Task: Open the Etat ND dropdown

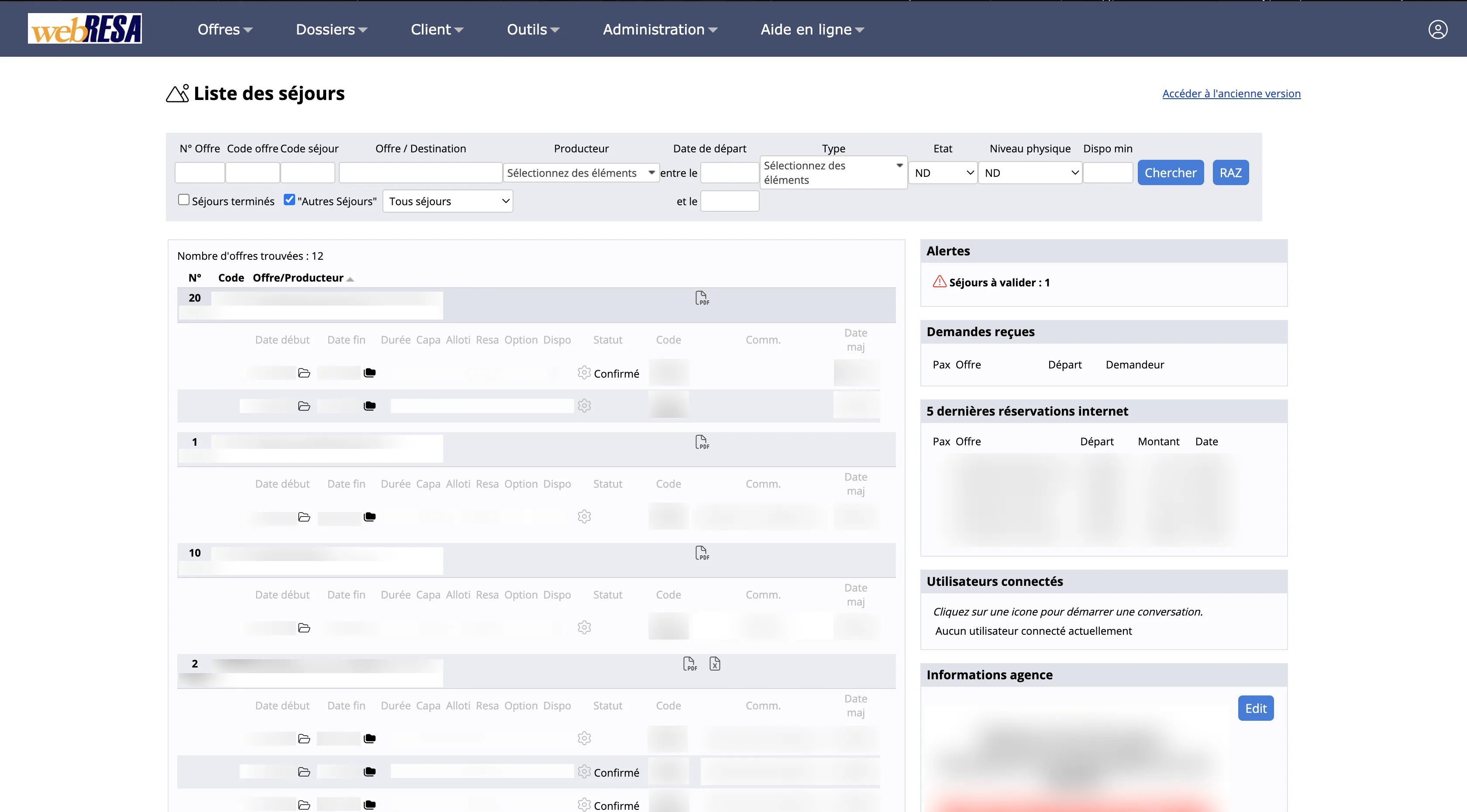Action: 943,172
